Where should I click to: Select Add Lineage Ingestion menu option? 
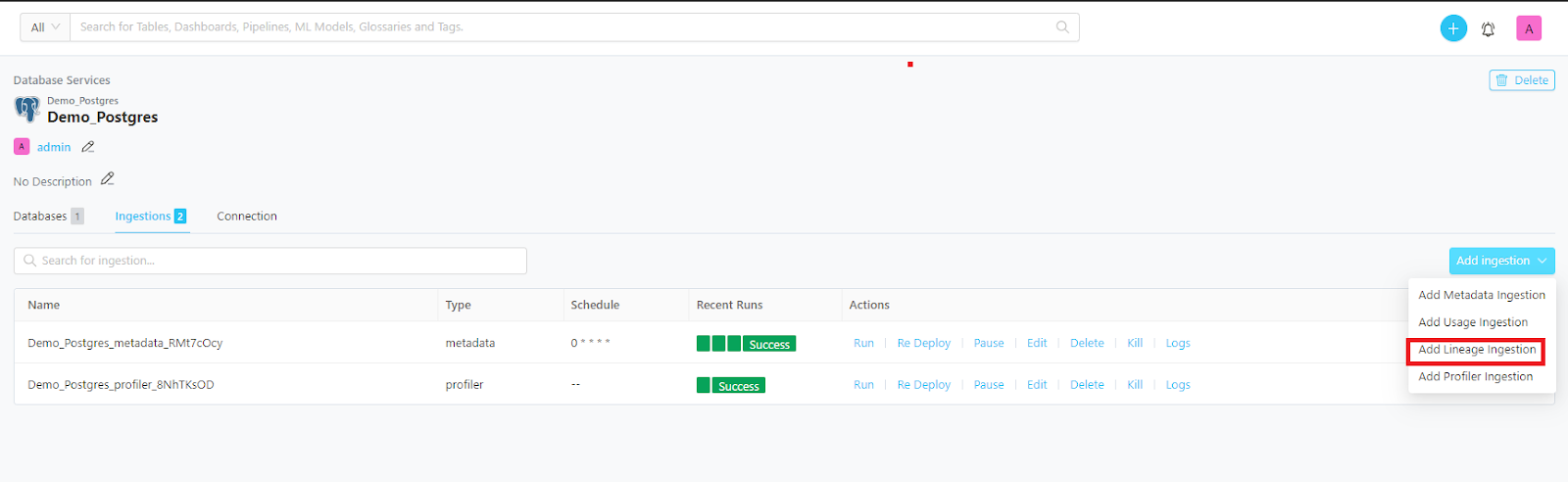click(1477, 350)
